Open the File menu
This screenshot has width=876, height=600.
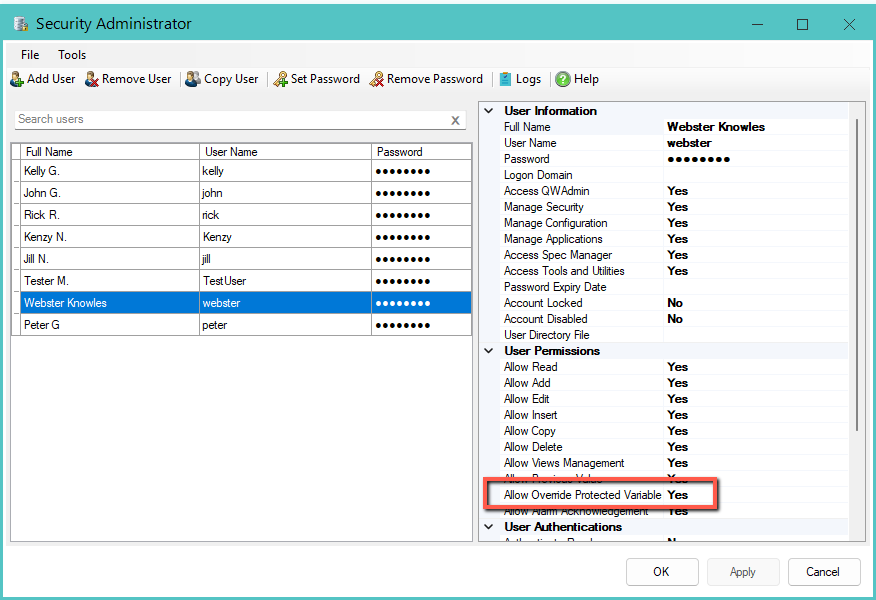tap(30, 55)
